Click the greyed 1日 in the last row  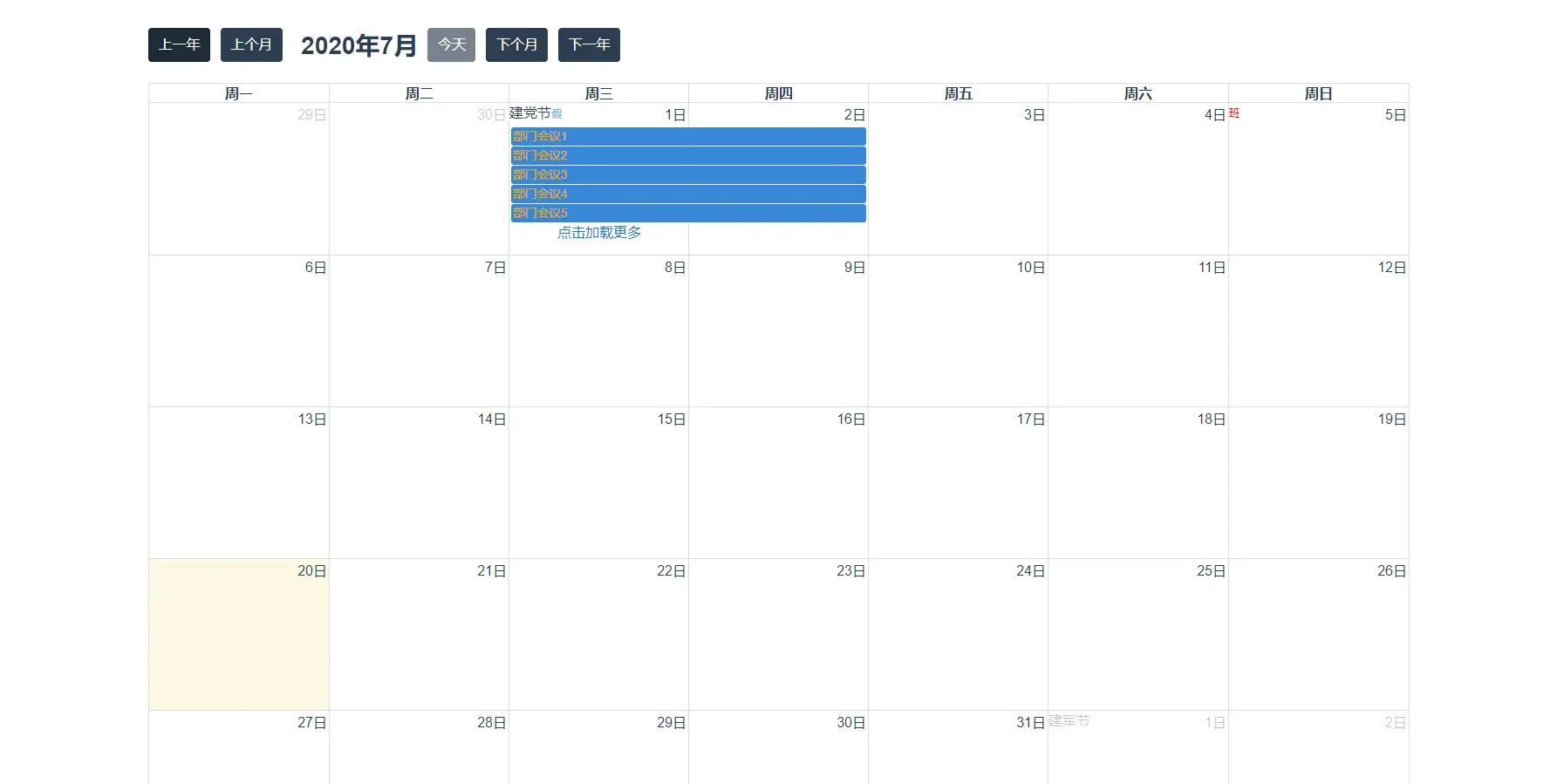(1214, 723)
